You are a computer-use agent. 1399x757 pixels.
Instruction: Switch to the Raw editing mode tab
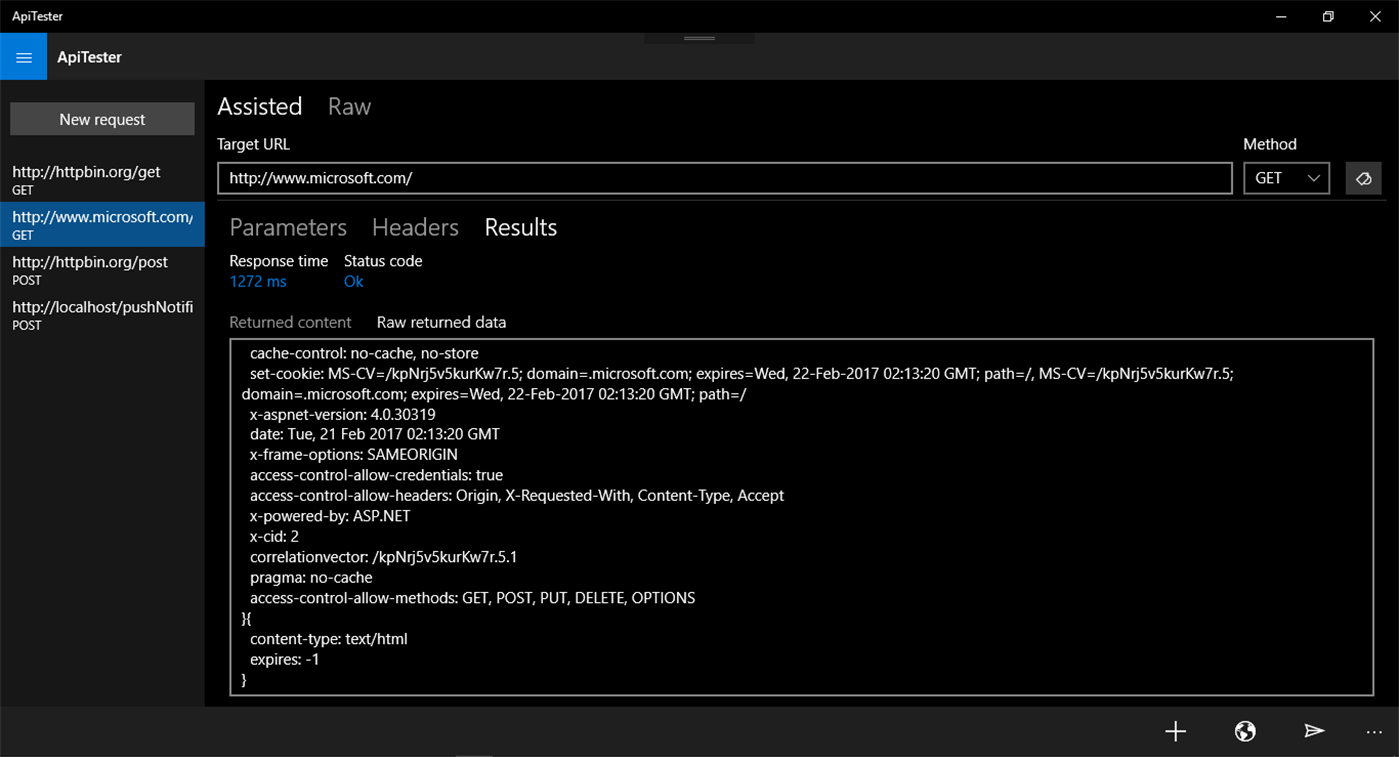point(348,106)
